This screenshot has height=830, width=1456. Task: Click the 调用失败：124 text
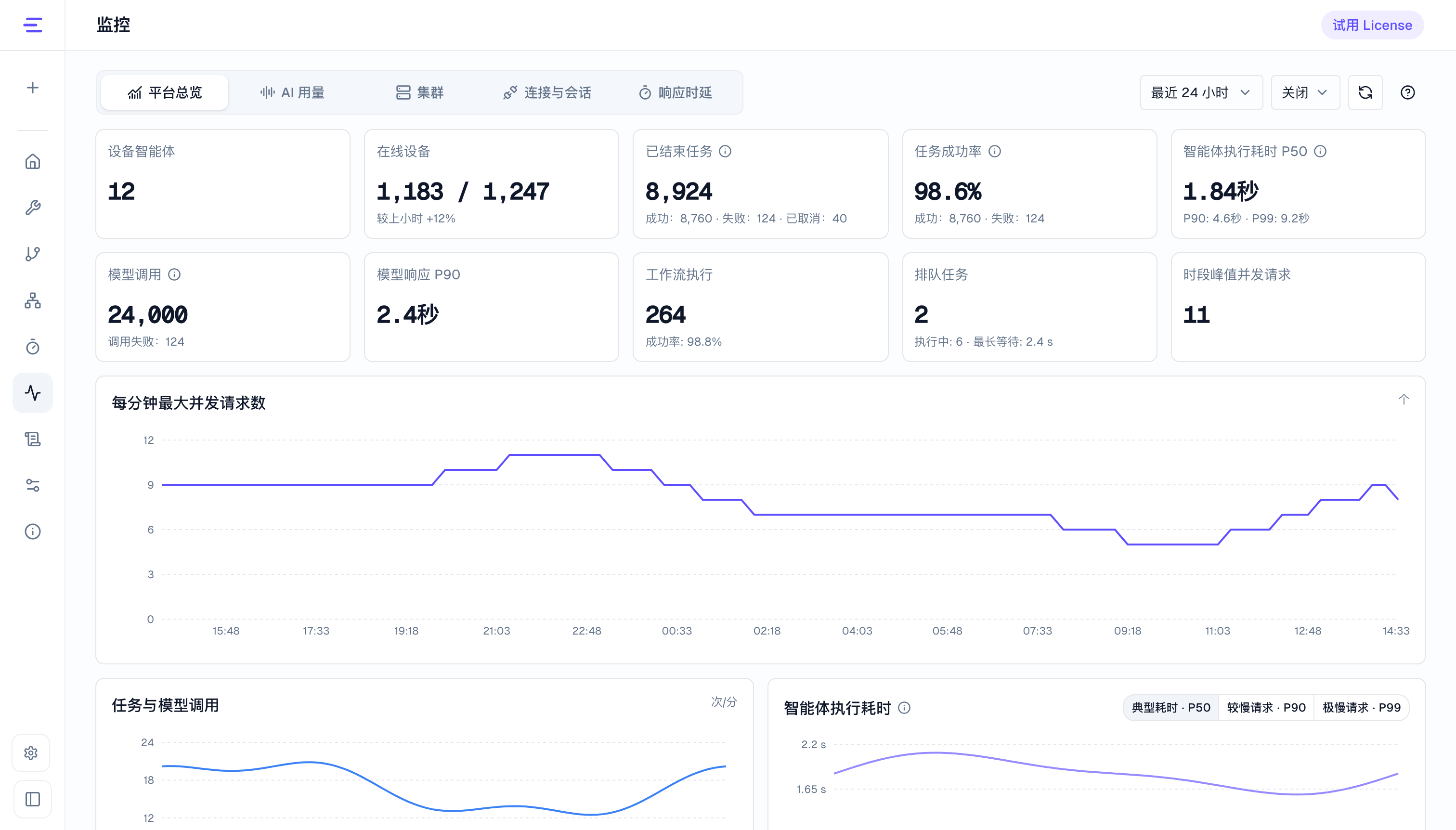tap(146, 341)
